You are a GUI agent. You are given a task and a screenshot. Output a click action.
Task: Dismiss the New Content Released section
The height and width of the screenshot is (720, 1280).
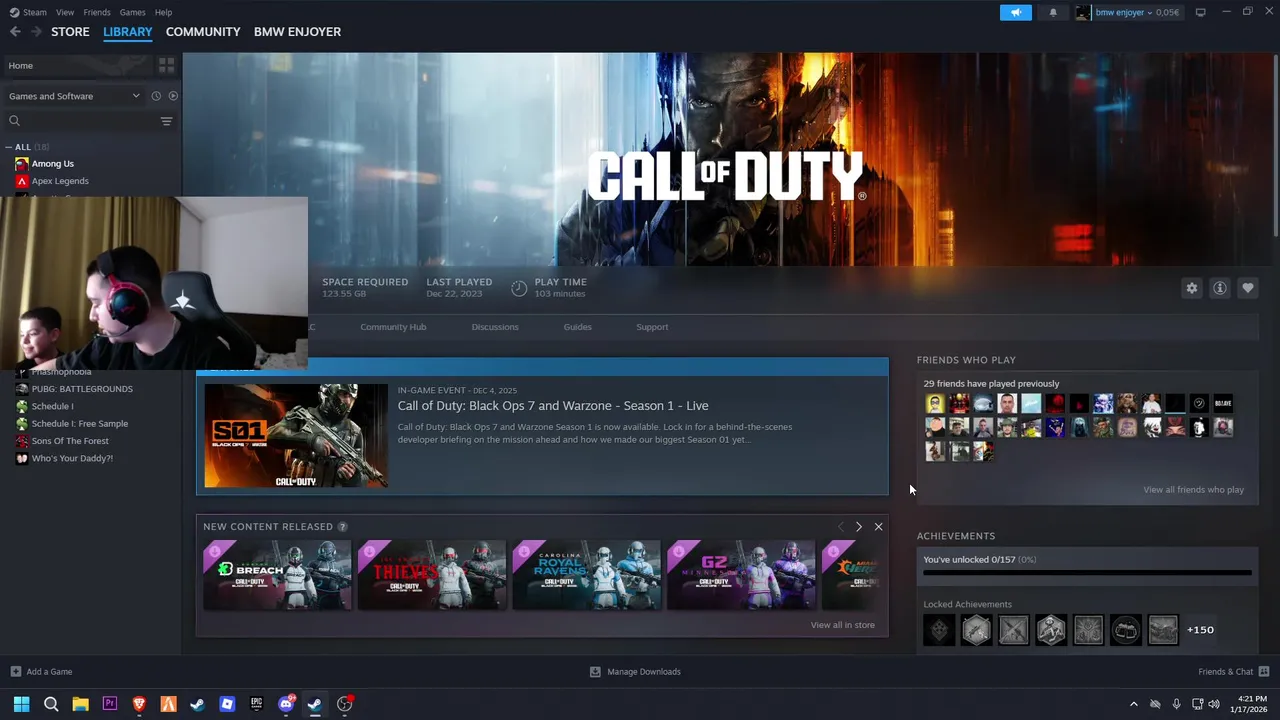tap(878, 527)
